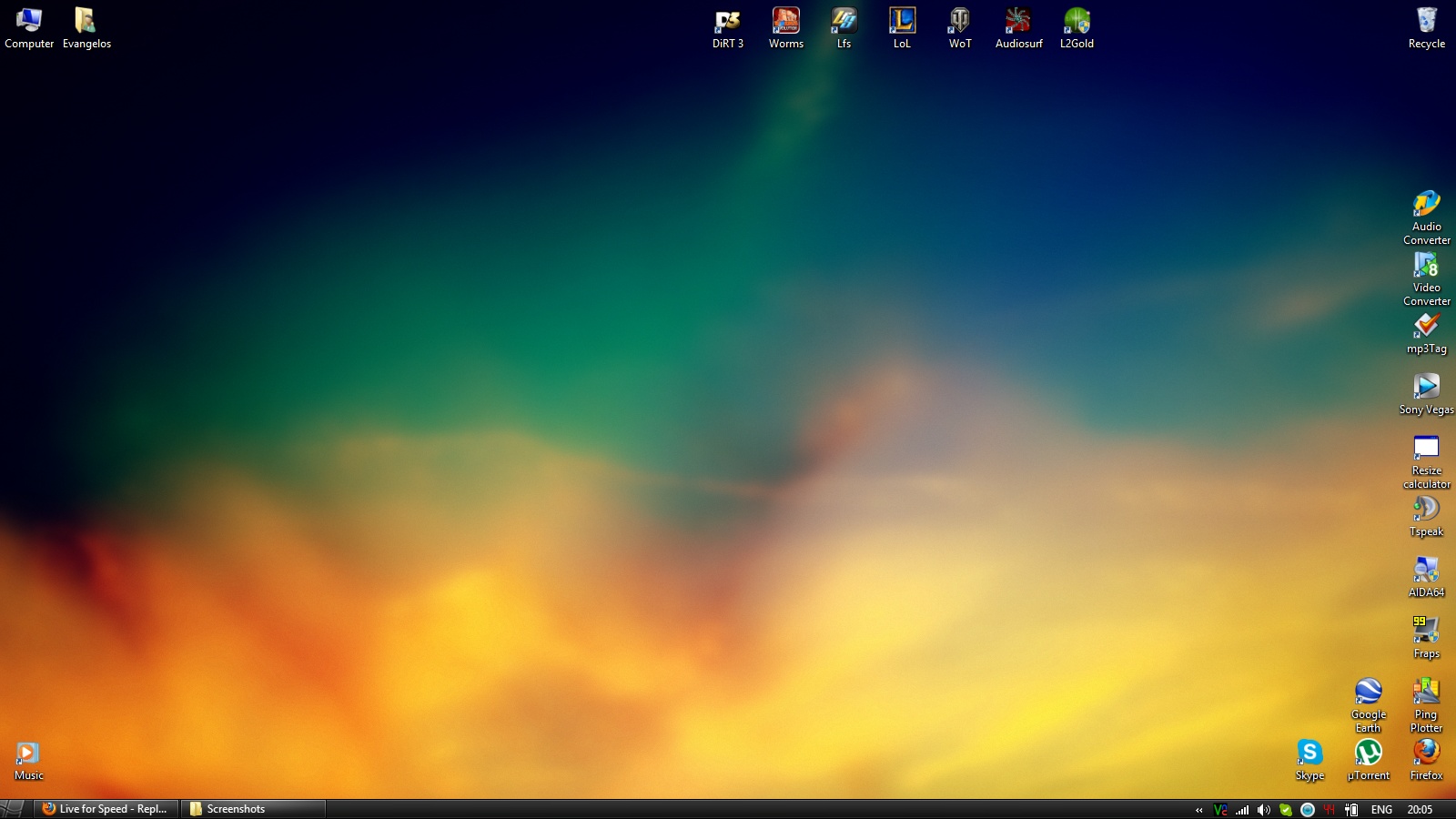Open the 20:05 taskbar clock
The image size is (1456, 819).
(1420, 810)
